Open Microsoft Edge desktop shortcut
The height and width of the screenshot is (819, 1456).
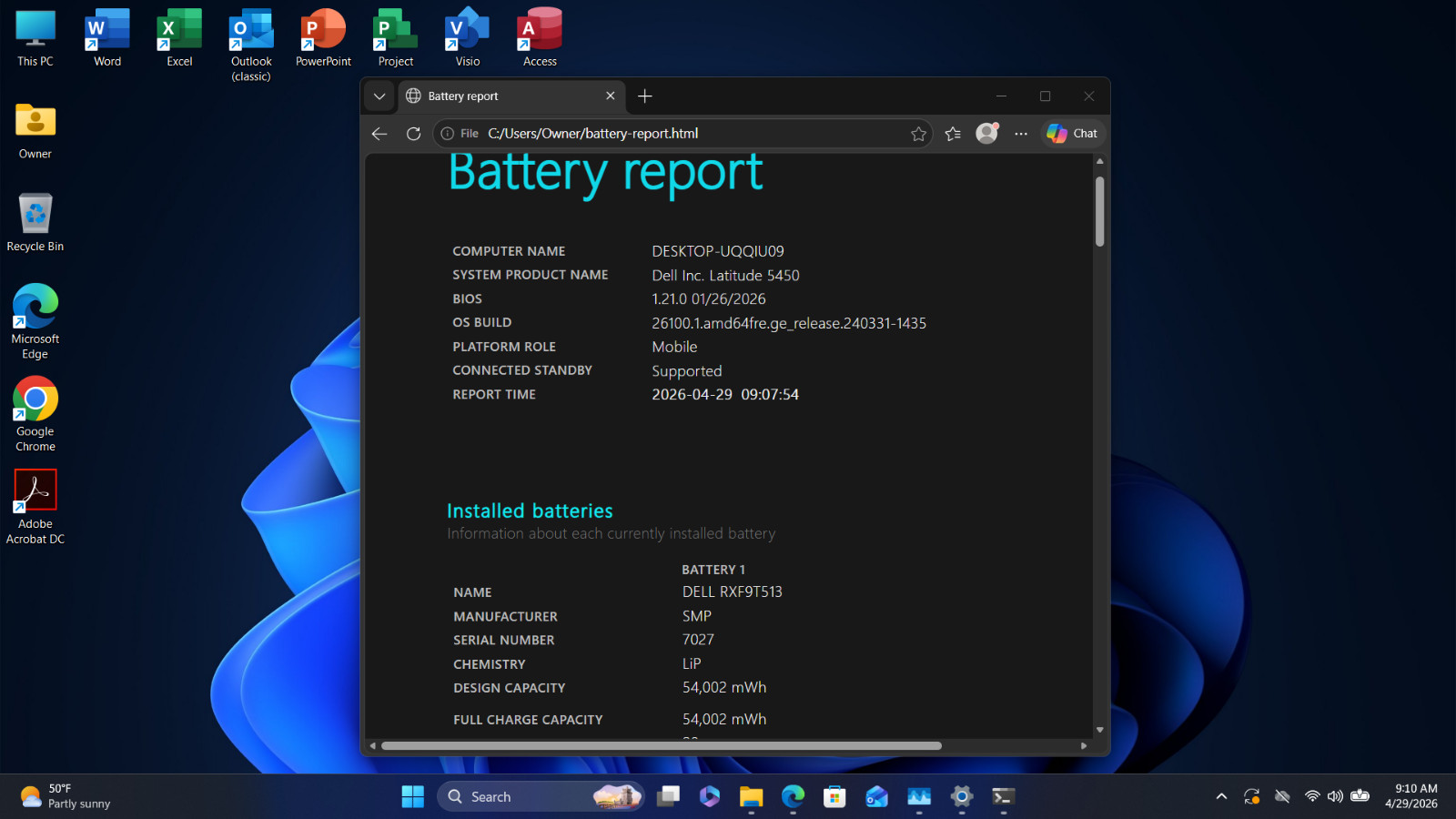(35, 322)
